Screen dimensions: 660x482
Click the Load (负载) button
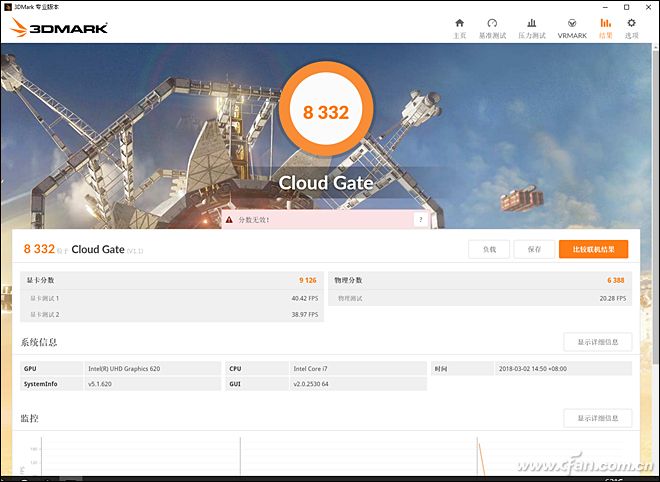(x=489, y=249)
